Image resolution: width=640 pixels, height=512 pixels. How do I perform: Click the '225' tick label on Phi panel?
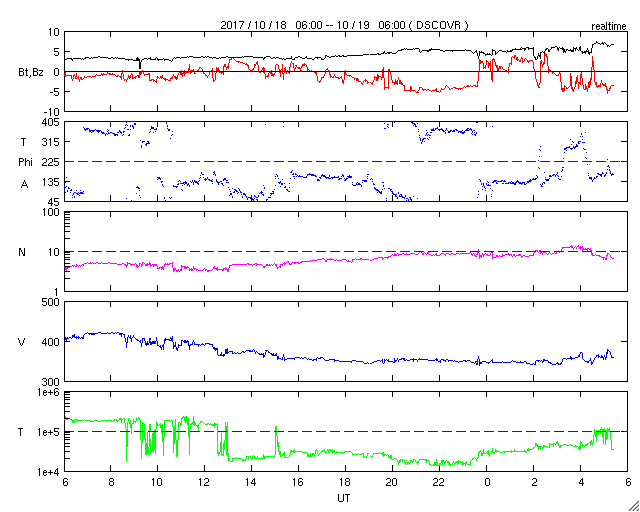click(x=52, y=162)
